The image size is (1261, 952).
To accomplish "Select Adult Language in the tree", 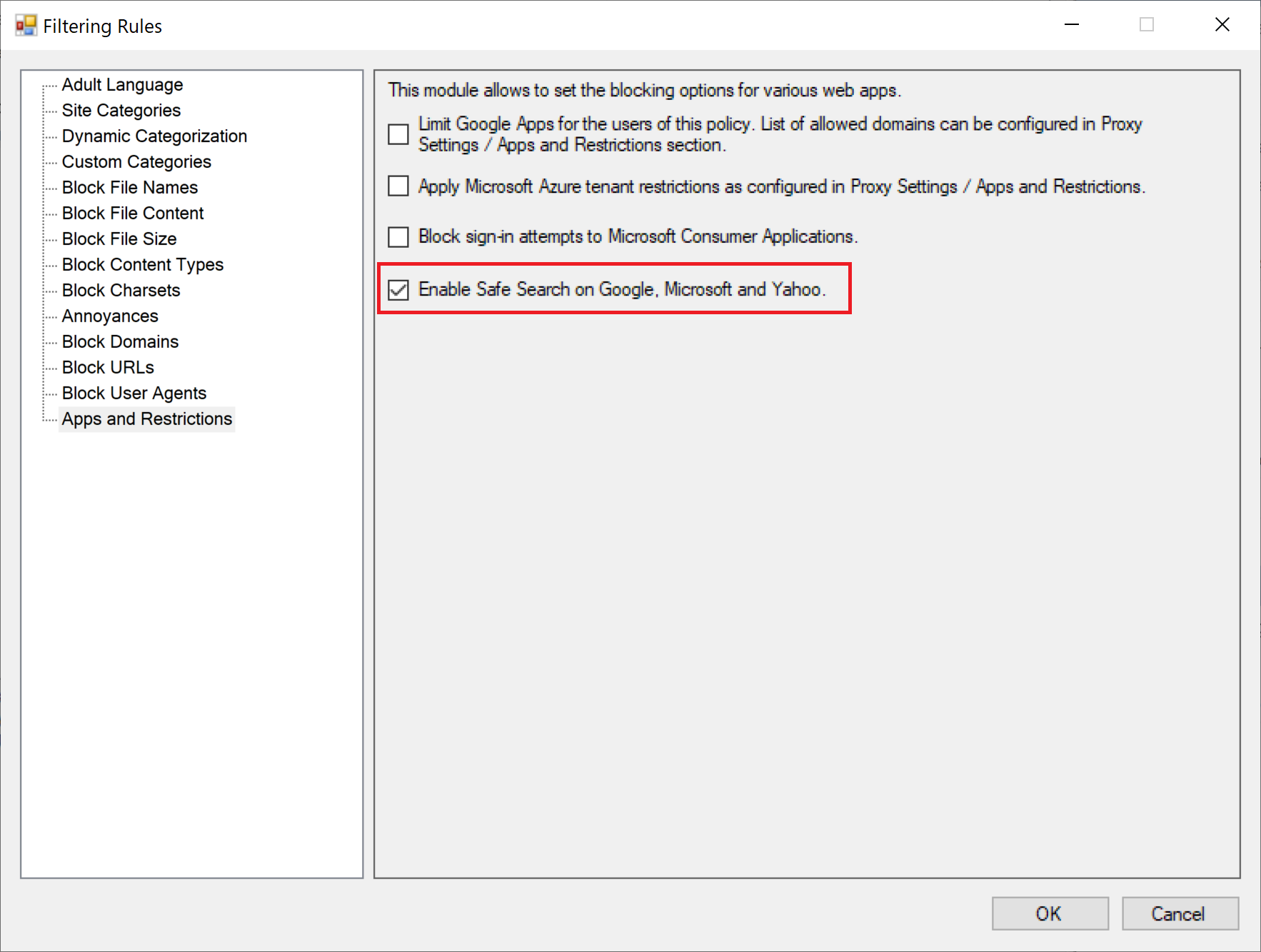I will pos(122,85).
